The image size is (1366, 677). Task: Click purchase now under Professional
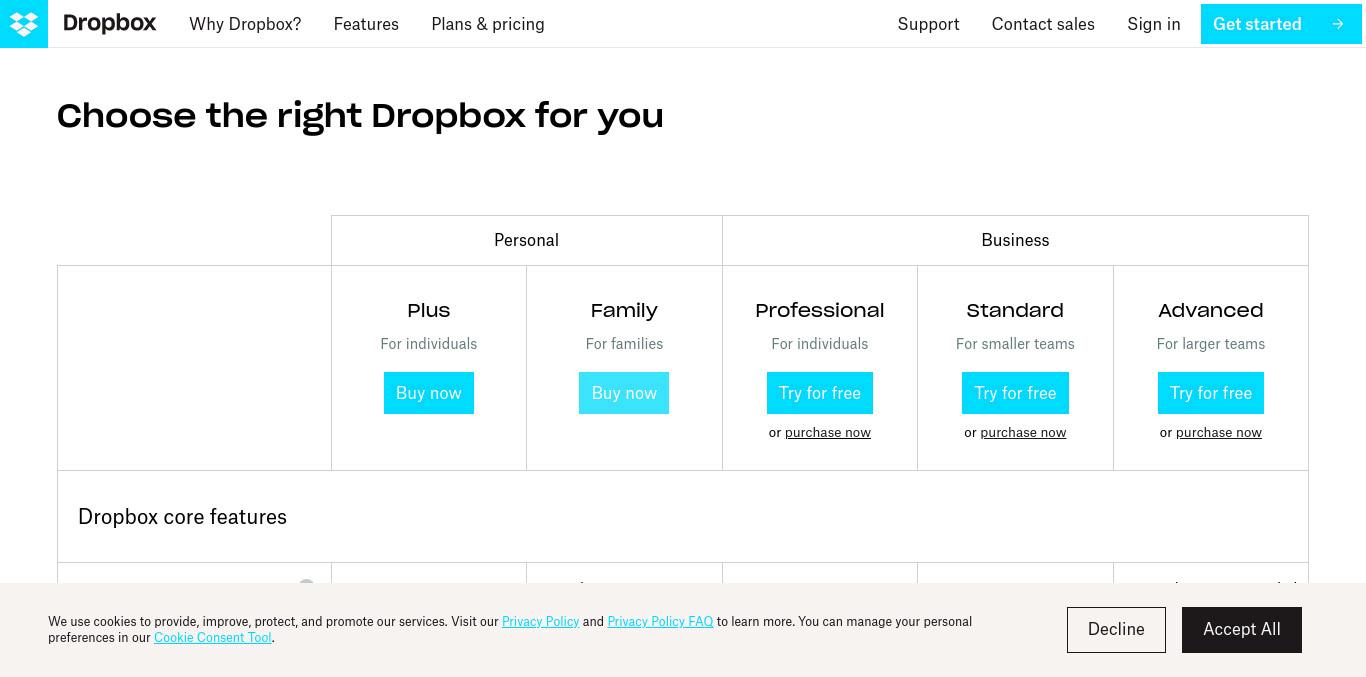click(x=828, y=433)
